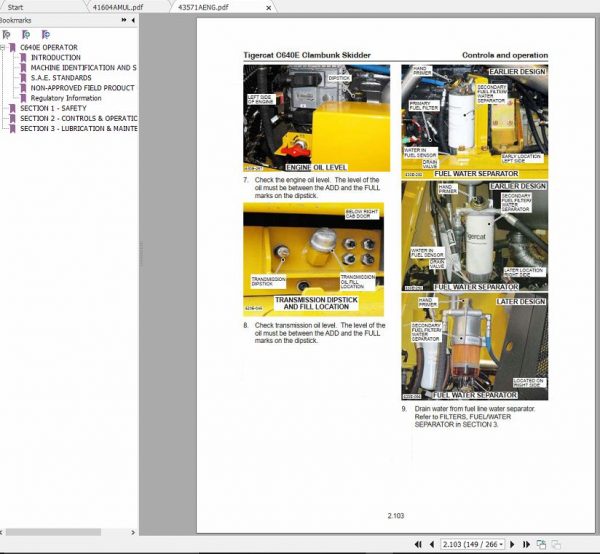
Task: Click the SECTION 3 bookmark icon
Action: (13, 129)
